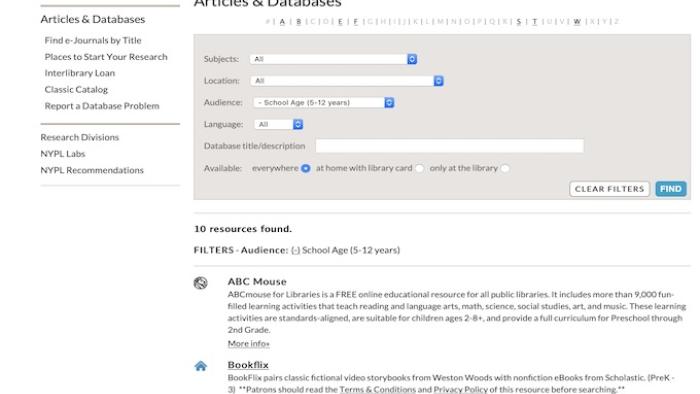Open NYPL Recommendations link
Image resolution: width=700 pixels, height=394 pixels.
click(x=92, y=170)
